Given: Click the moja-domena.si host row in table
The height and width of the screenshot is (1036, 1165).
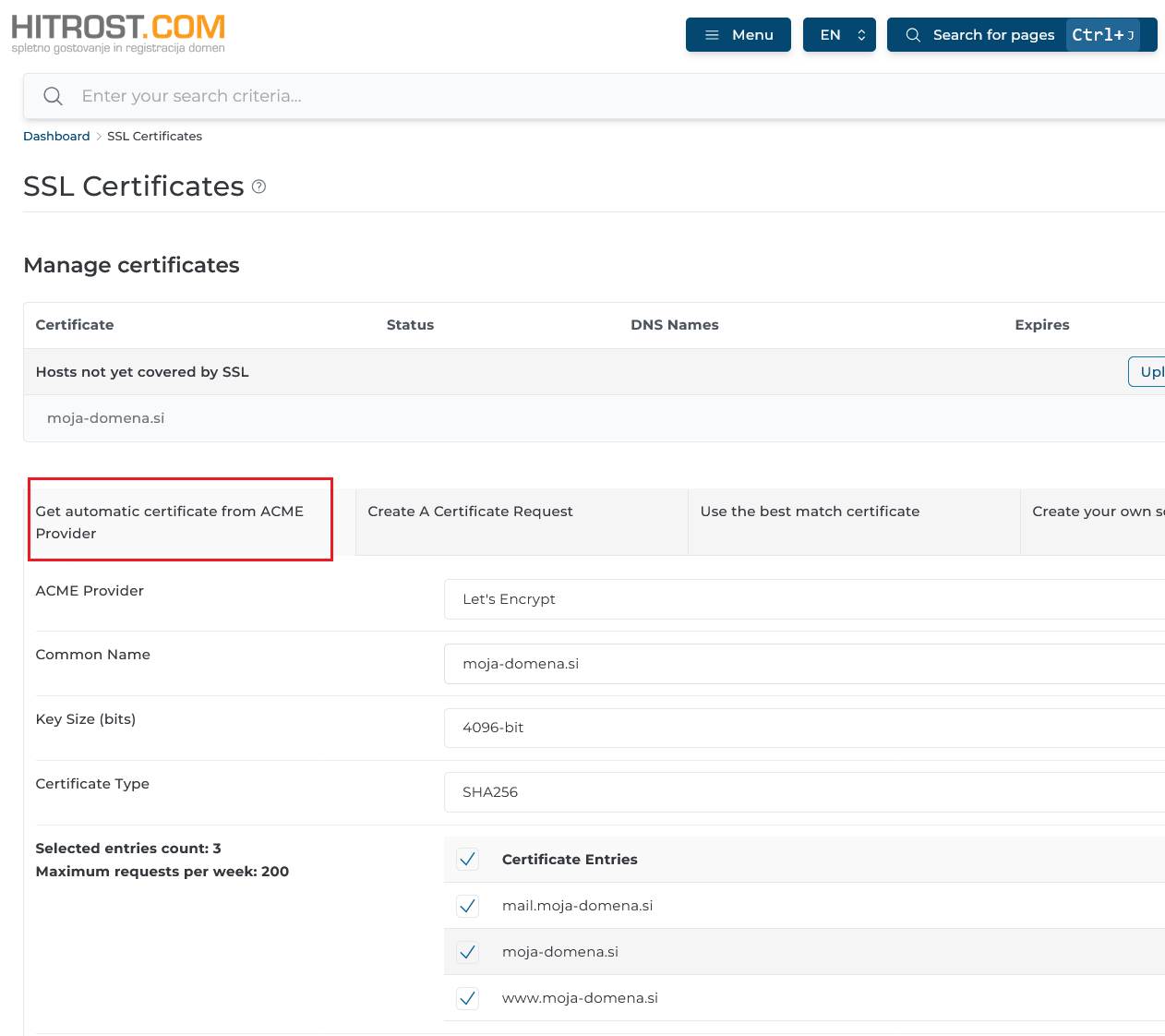Looking at the screenshot, I should (x=595, y=418).
